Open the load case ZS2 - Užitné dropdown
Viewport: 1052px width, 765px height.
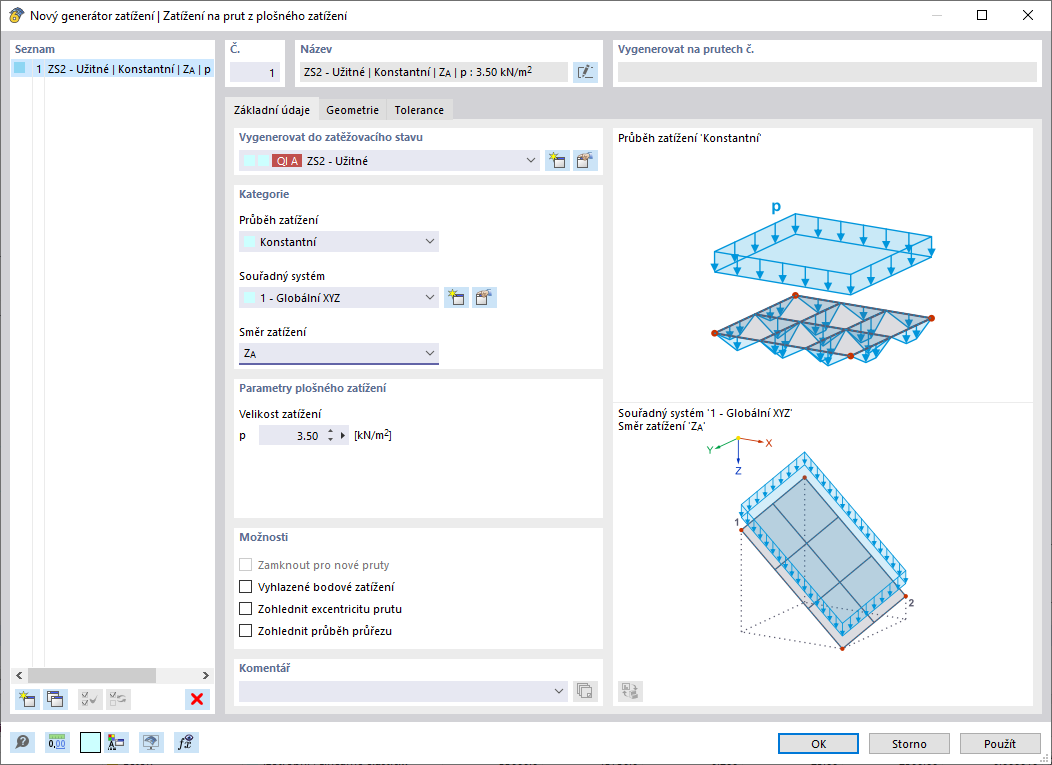pyautogui.click(x=389, y=160)
